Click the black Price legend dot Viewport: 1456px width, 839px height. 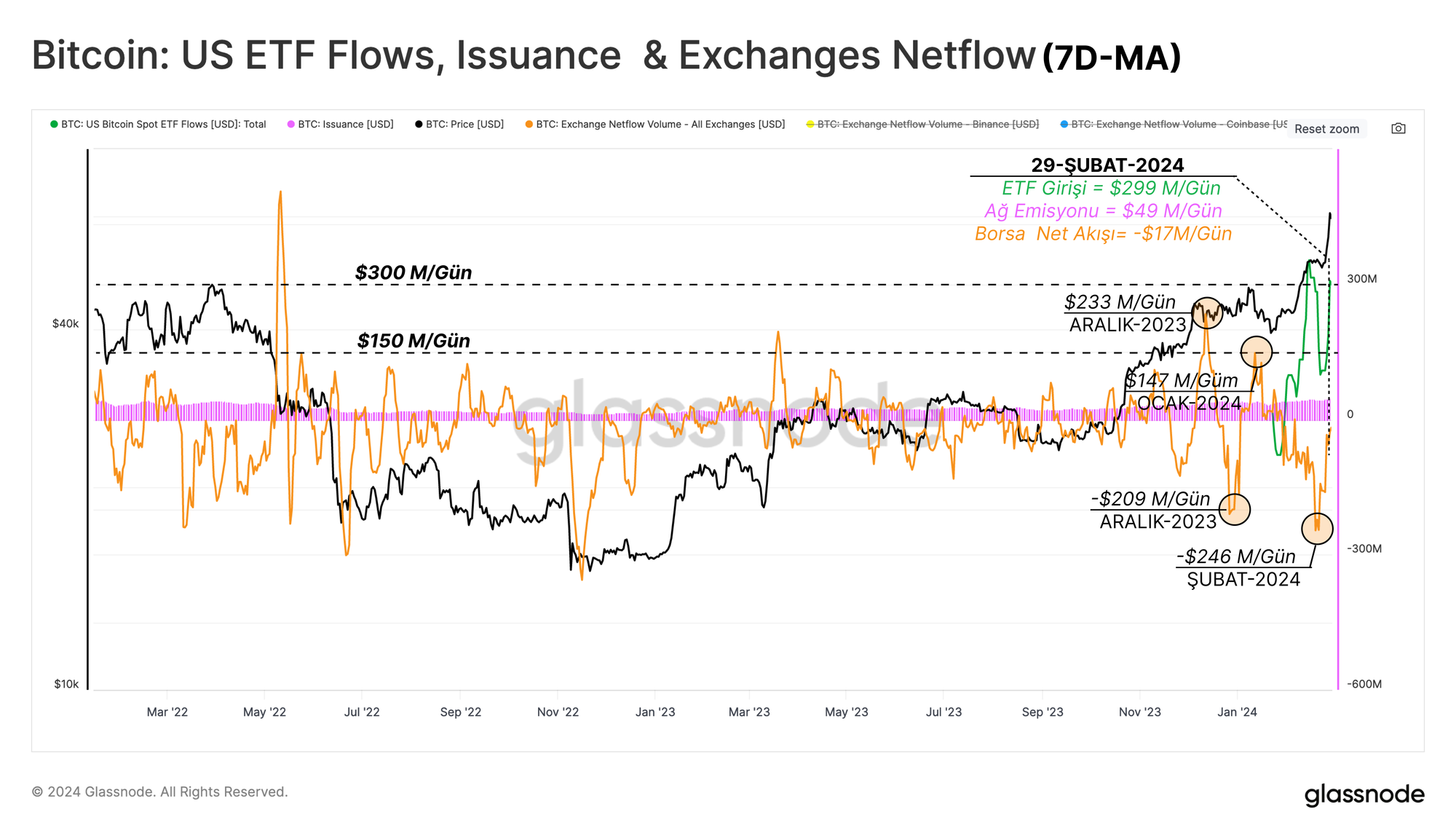point(419,125)
